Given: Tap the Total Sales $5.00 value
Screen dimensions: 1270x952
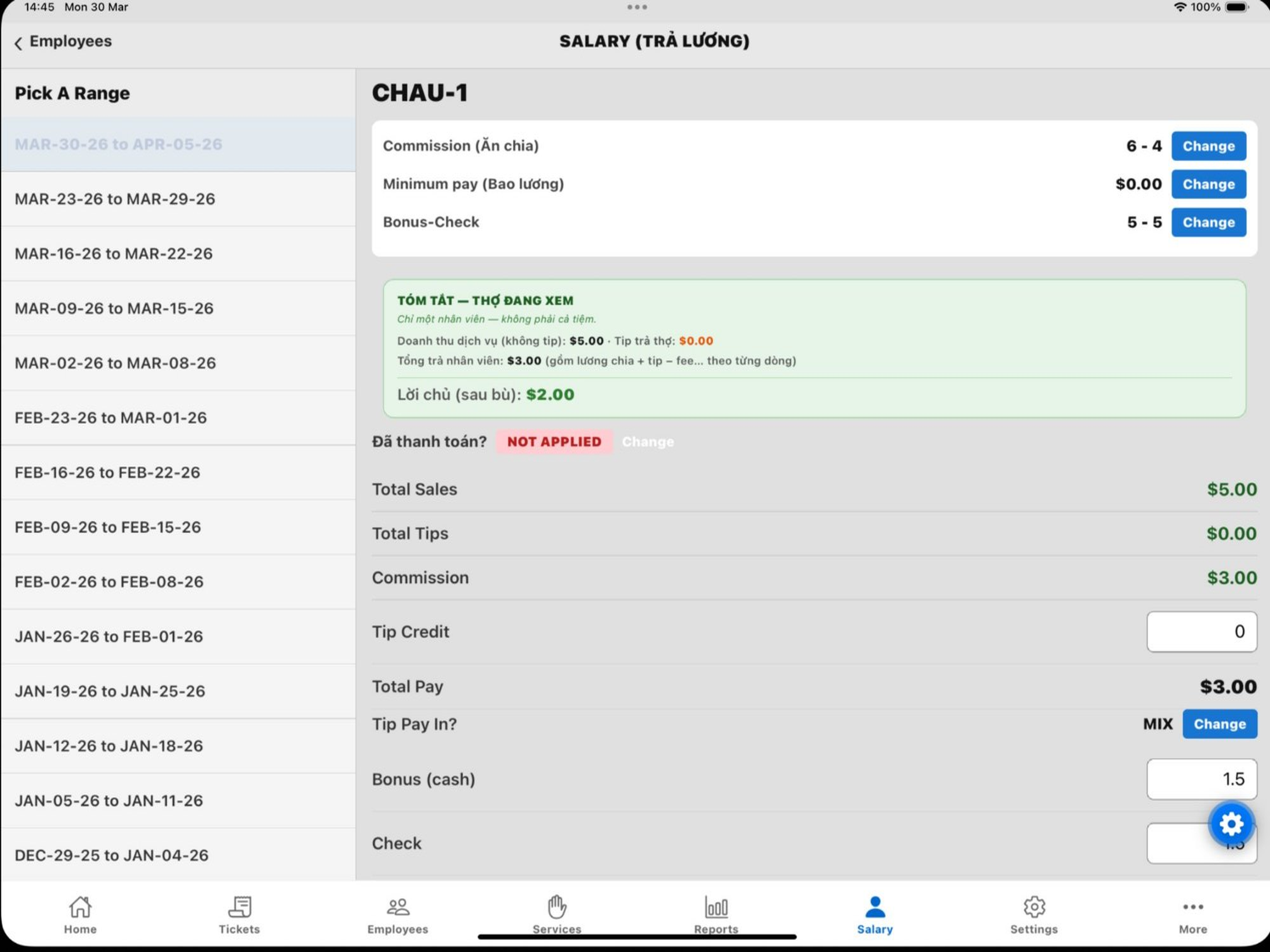Looking at the screenshot, I should click(x=1232, y=489).
